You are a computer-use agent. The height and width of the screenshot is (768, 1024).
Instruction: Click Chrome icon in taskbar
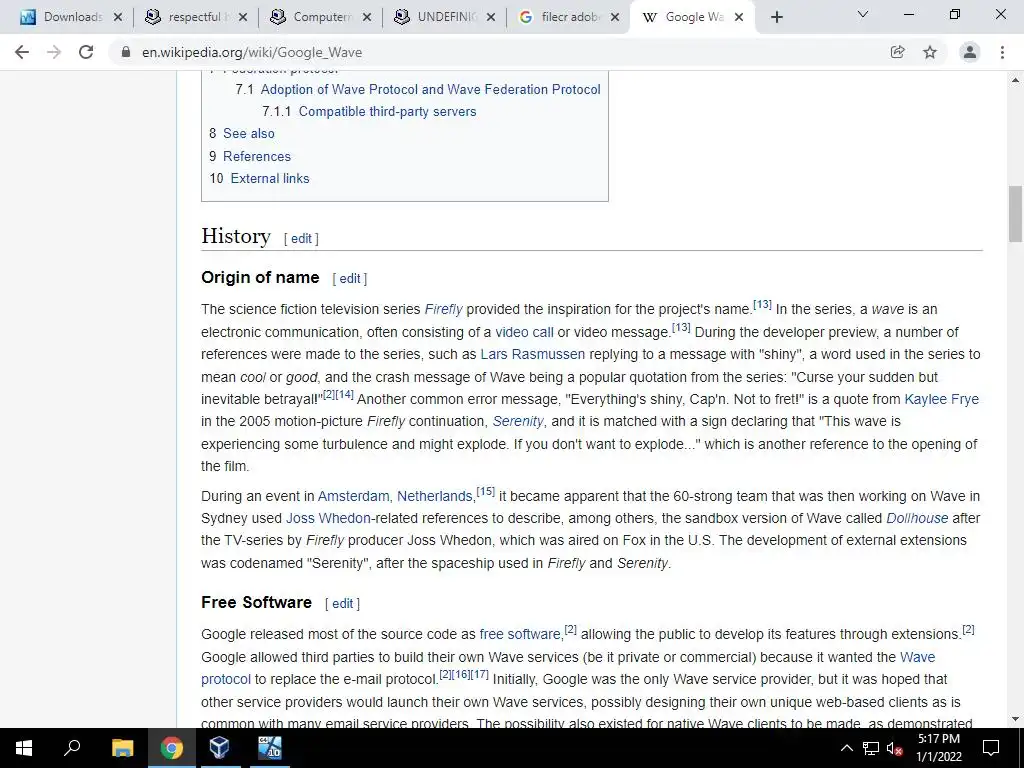click(x=172, y=748)
